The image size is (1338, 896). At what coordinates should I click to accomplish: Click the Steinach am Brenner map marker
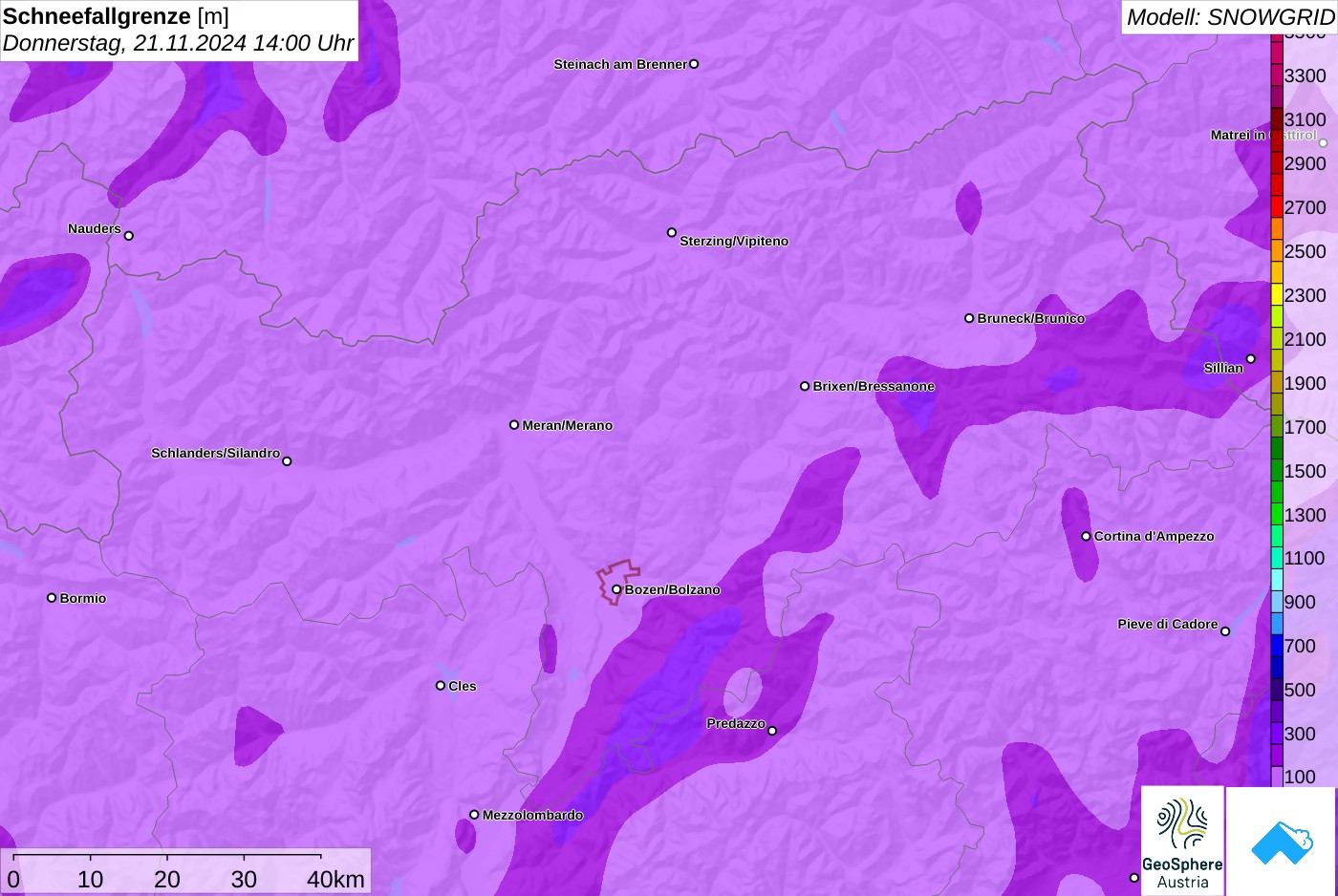click(694, 64)
